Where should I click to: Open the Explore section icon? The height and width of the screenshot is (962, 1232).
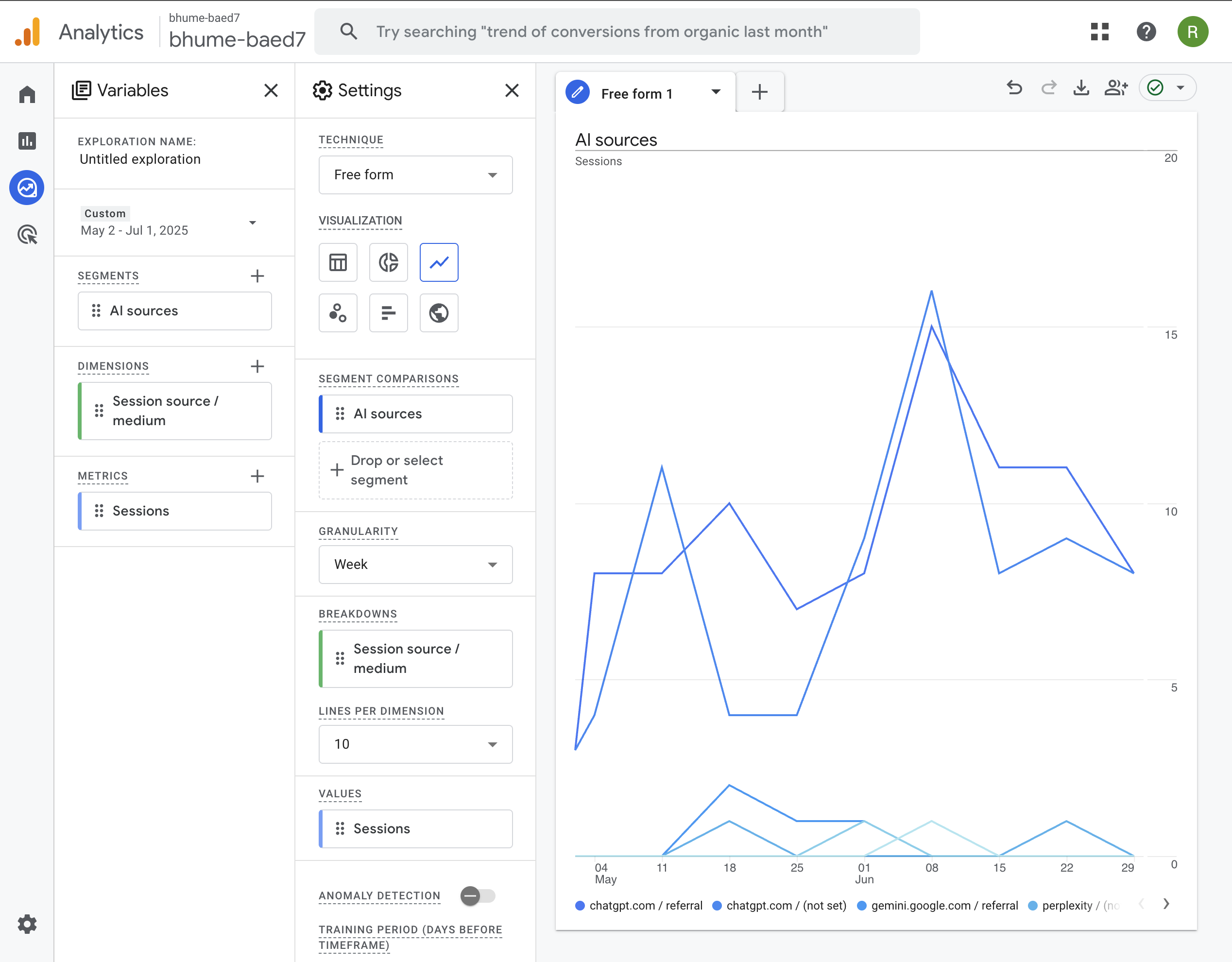pyautogui.click(x=27, y=188)
